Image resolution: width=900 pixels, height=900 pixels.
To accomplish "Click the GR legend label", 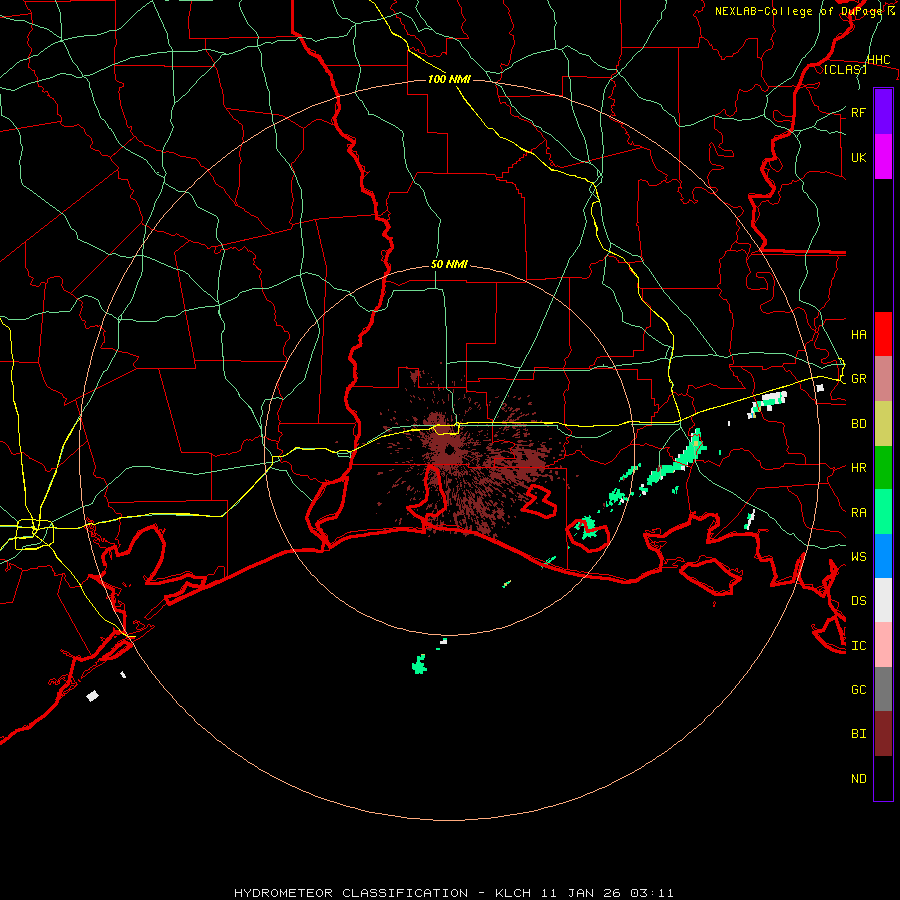I will [x=858, y=379].
